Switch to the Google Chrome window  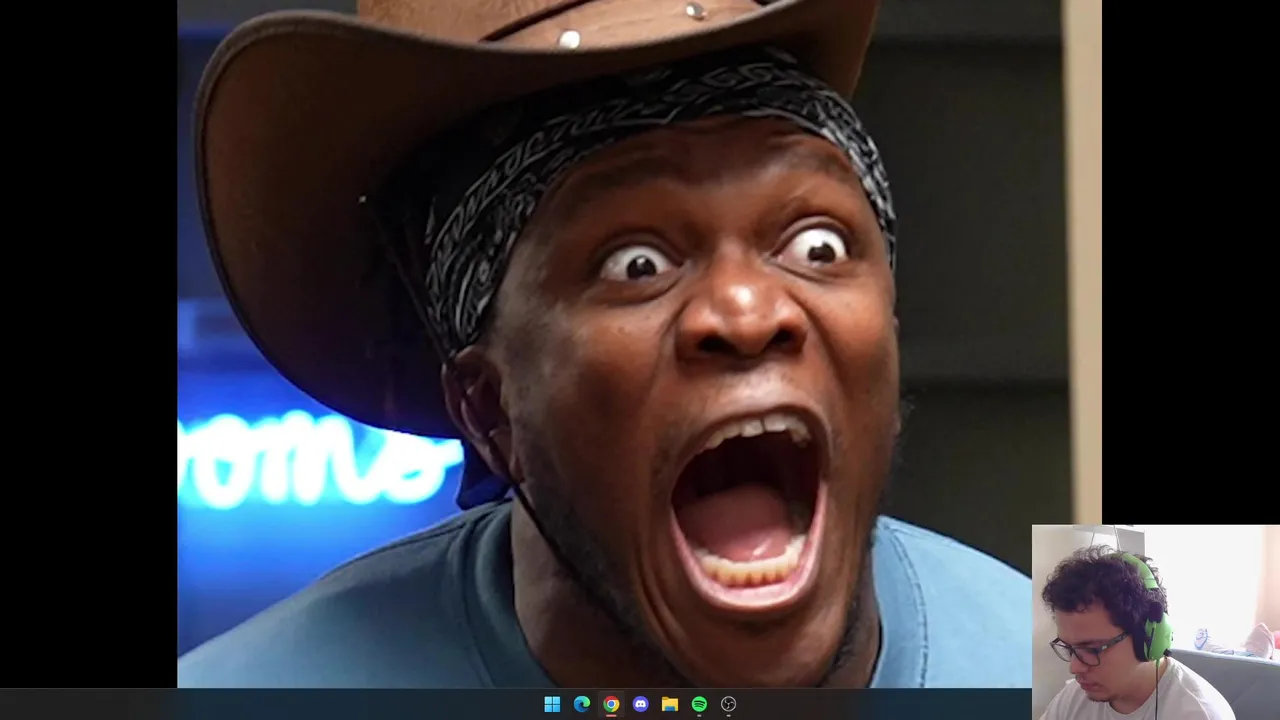point(611,704)
